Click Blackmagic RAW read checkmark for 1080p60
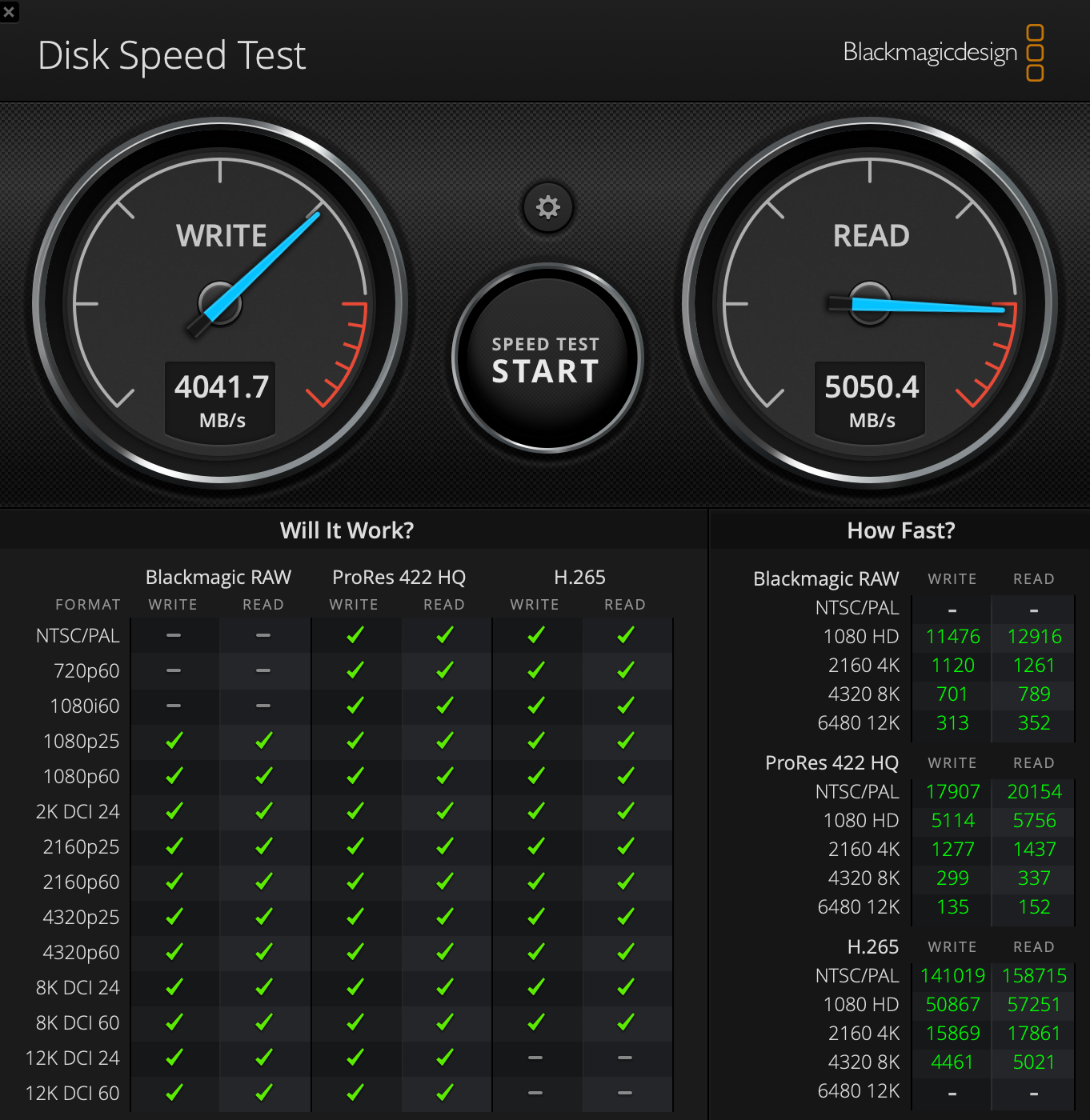 pos(263,775)
